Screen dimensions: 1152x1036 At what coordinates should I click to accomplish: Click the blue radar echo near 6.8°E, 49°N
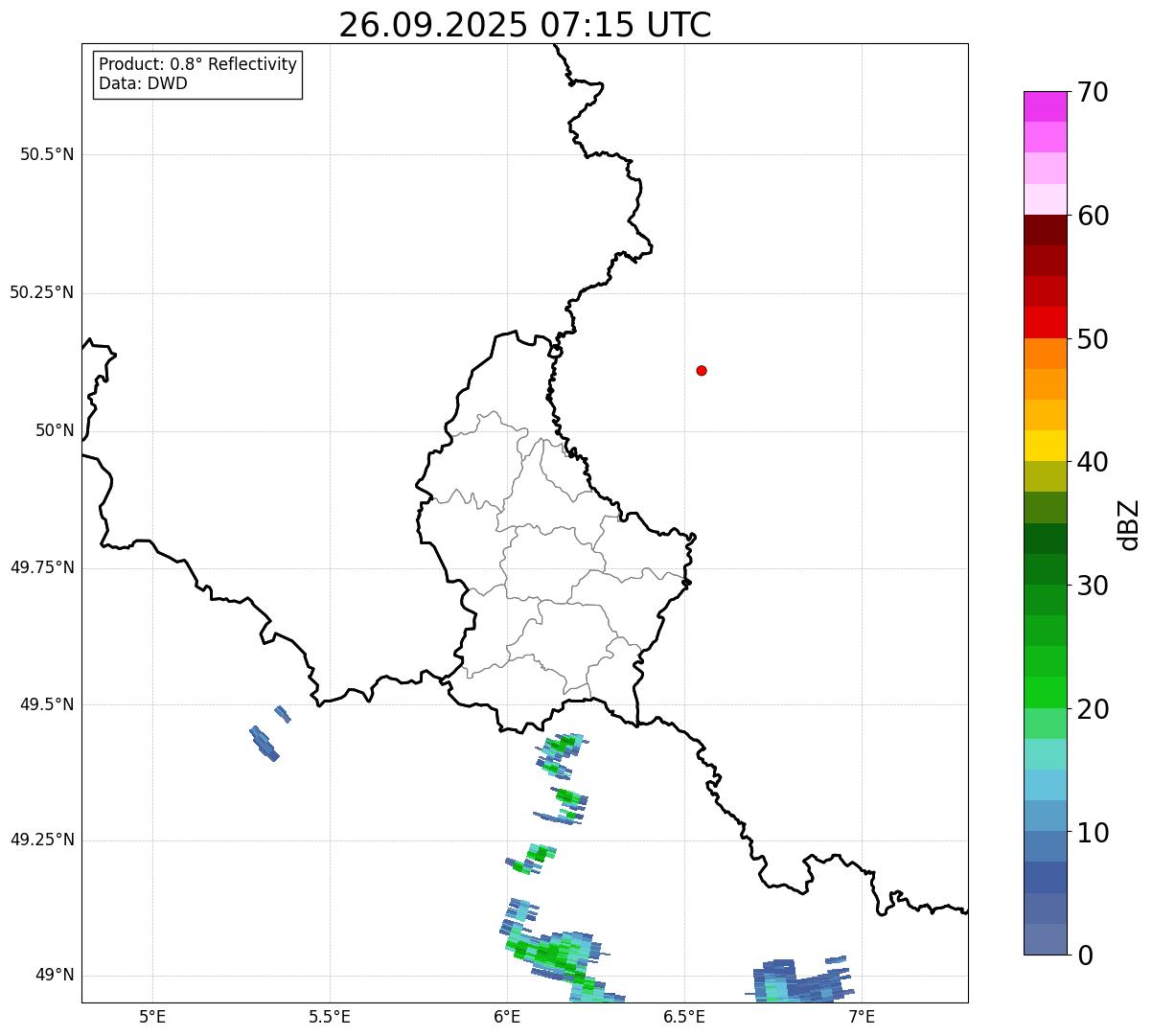[801, 979]
